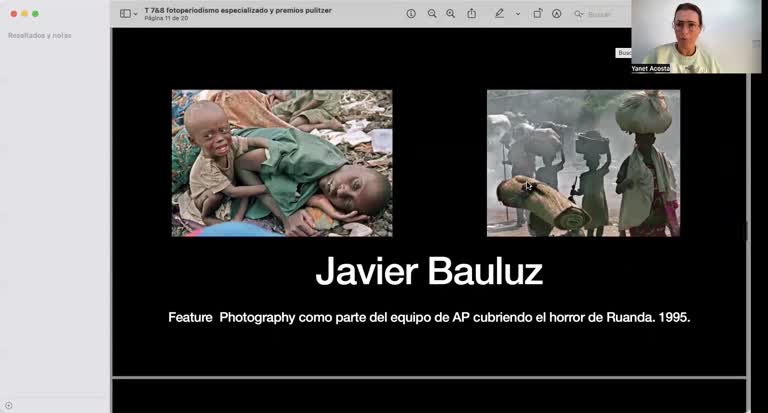Open the highlight pen dropdown arrow
This screenshot has height=413, width=768.
(x=517, y=14)
